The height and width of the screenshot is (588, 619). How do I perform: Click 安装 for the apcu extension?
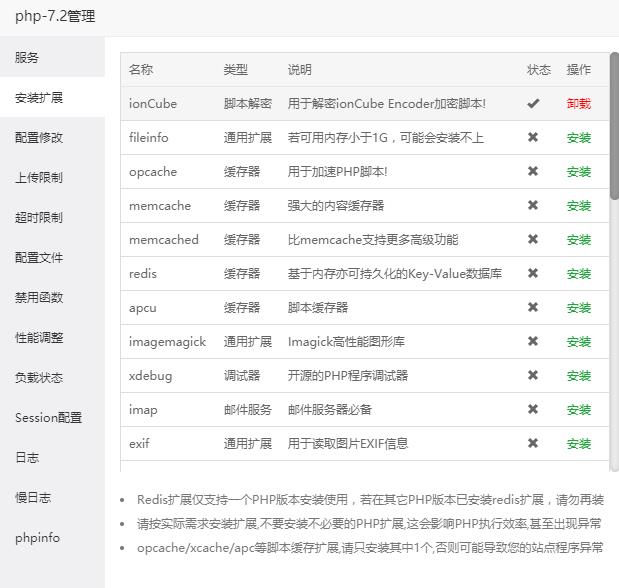[579, 308]
